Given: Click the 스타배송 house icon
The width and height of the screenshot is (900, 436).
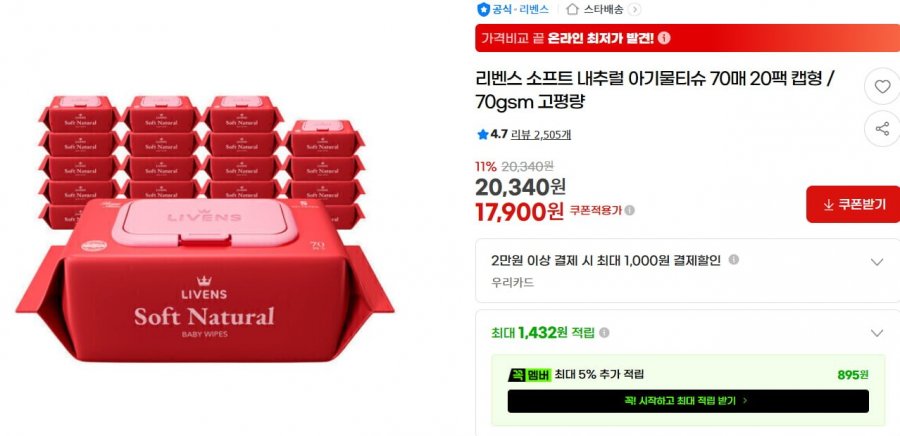Looking at the screenshot, I should (572, 9).
